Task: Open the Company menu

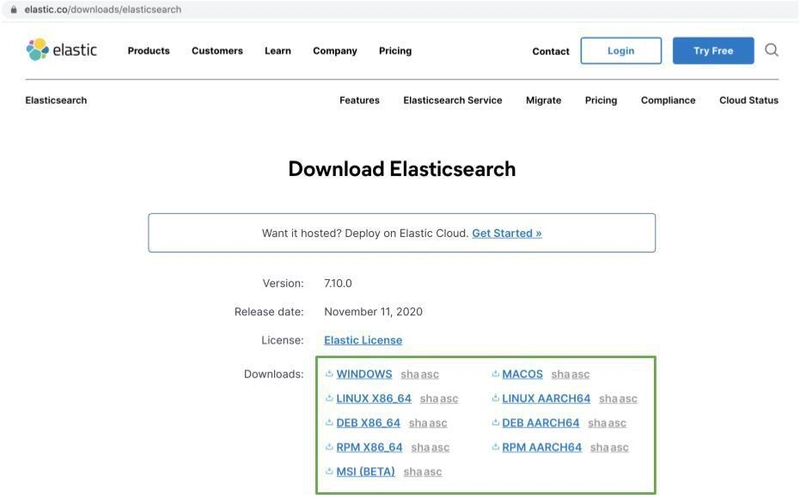Action: coord(335,51)
